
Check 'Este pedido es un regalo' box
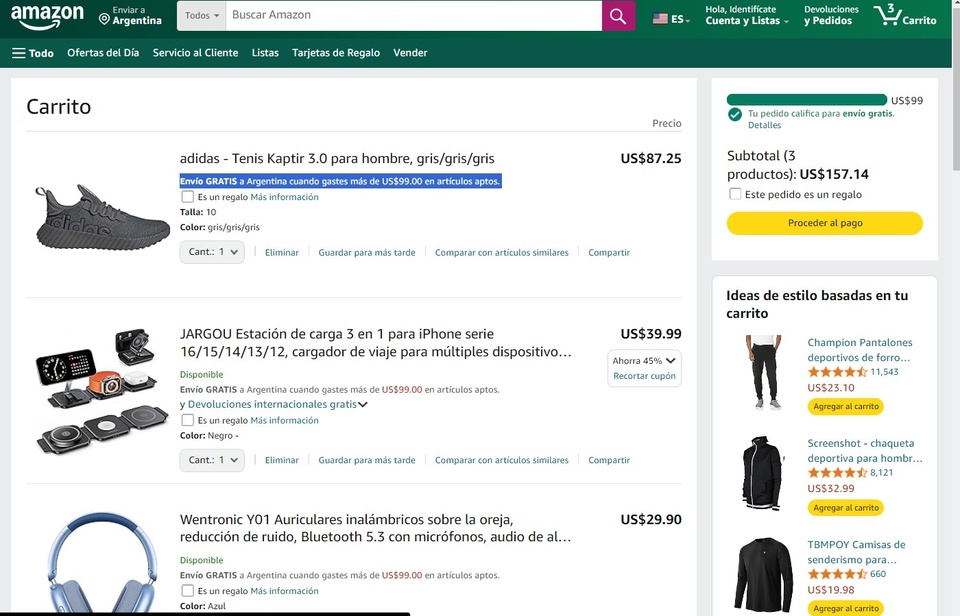735,194
